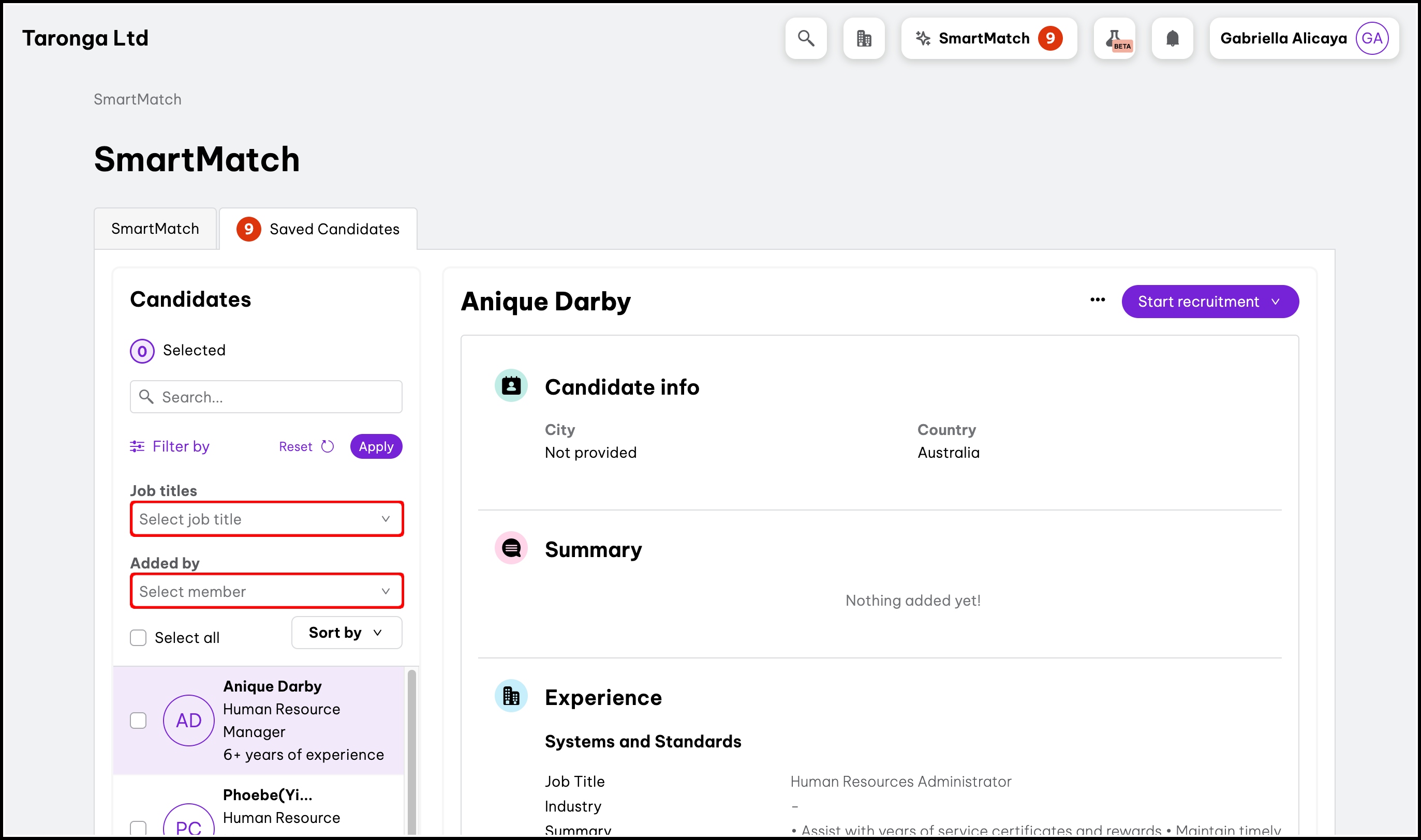Click the magnifier icon in candidate search
1421x840 pixels.
point(146,397)
